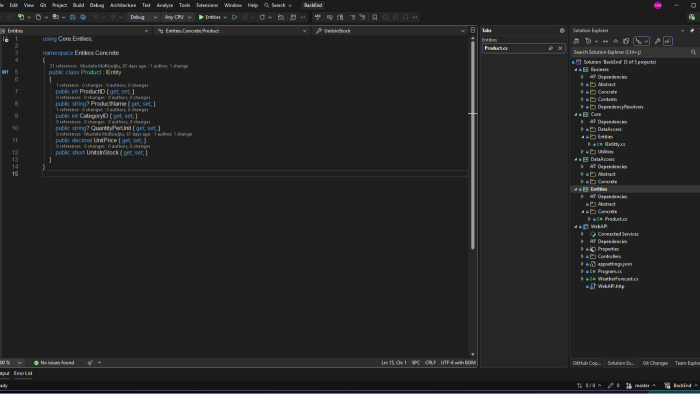Image resolution: width=700 pixels, height=394 pixels.
Task: Expand the Controllers folder in WebAPI
Action: (x=582, y=257)
